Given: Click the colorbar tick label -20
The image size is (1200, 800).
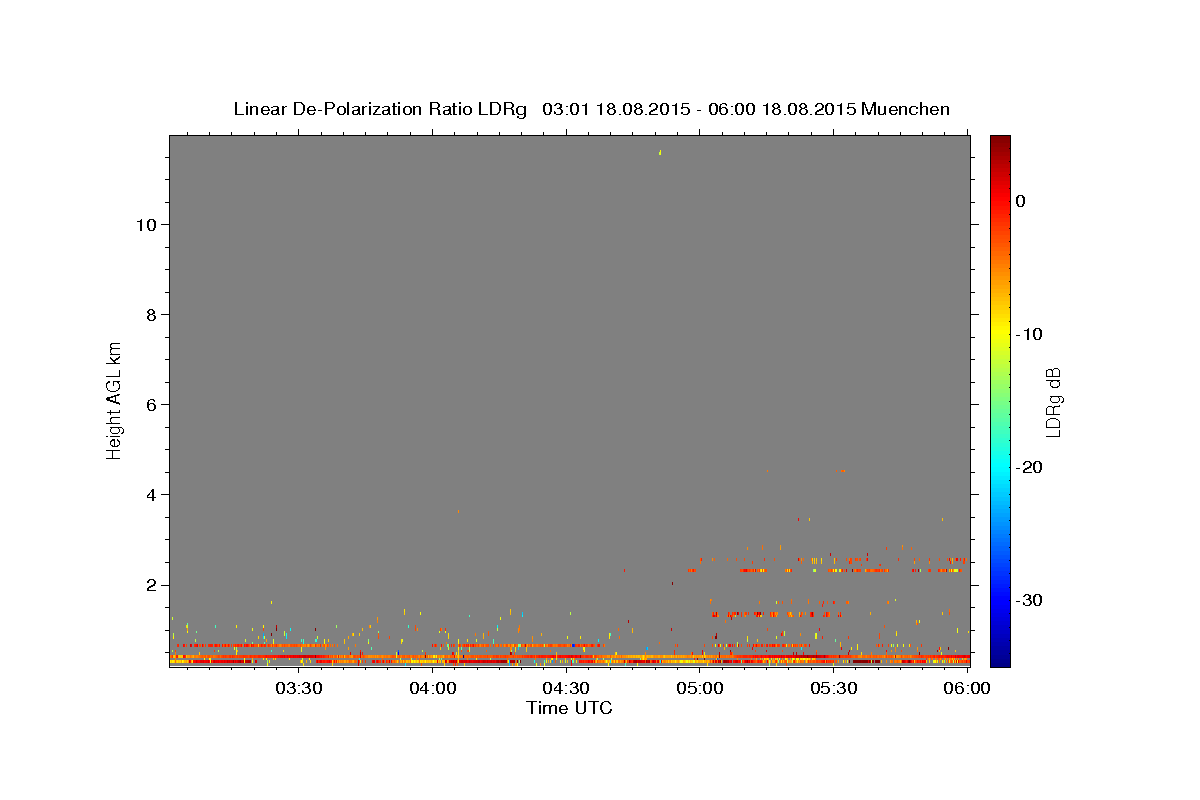Looking at the screenshot, I should tap(1029, 467).
